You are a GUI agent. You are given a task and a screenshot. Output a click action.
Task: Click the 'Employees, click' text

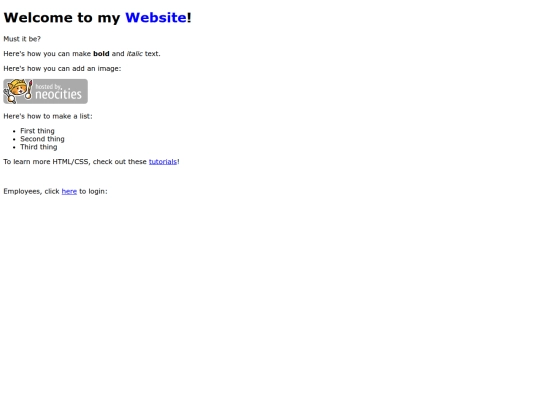(31, 191)
